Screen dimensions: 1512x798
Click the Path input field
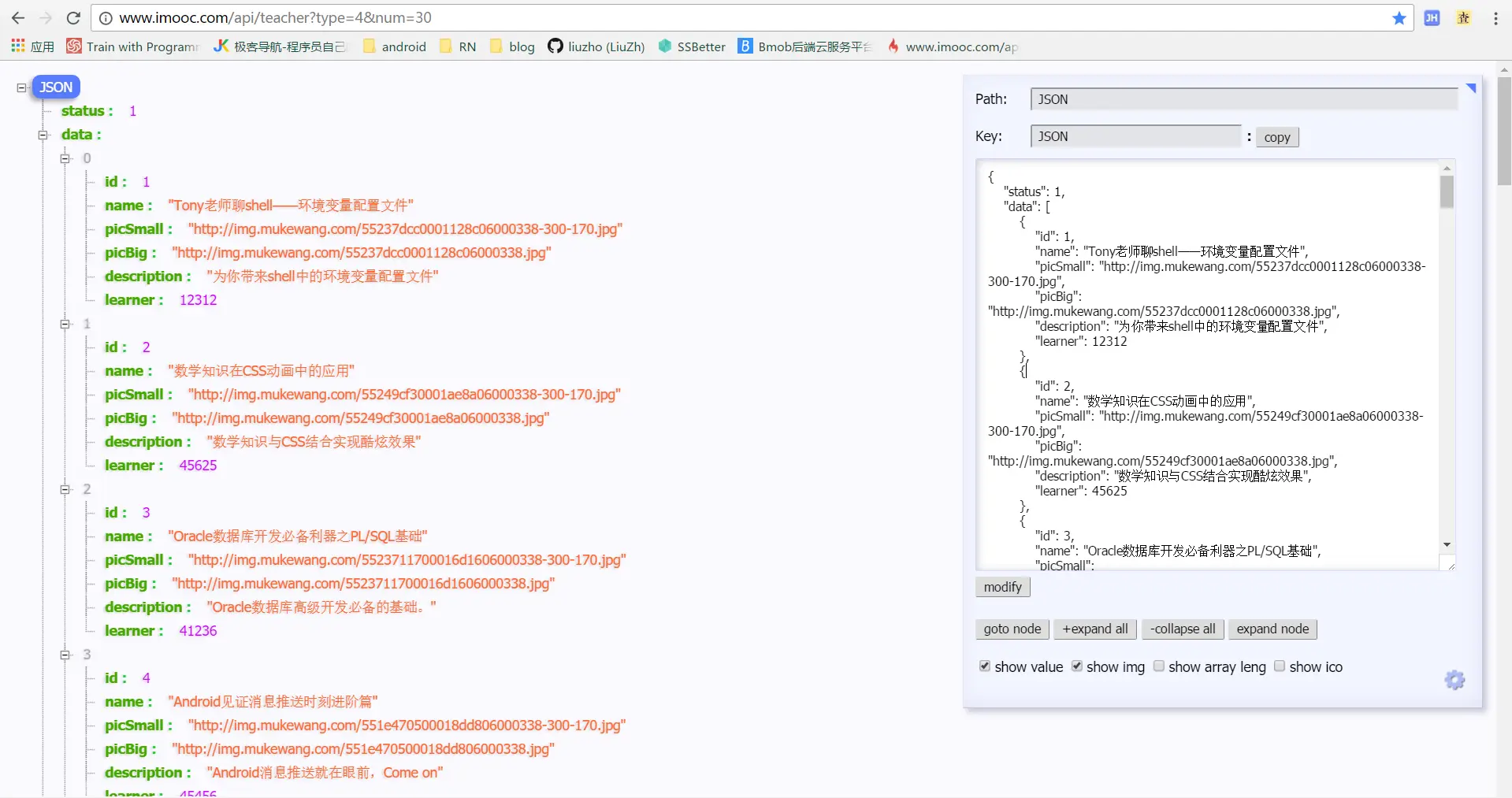click(x=1244, y=99)
